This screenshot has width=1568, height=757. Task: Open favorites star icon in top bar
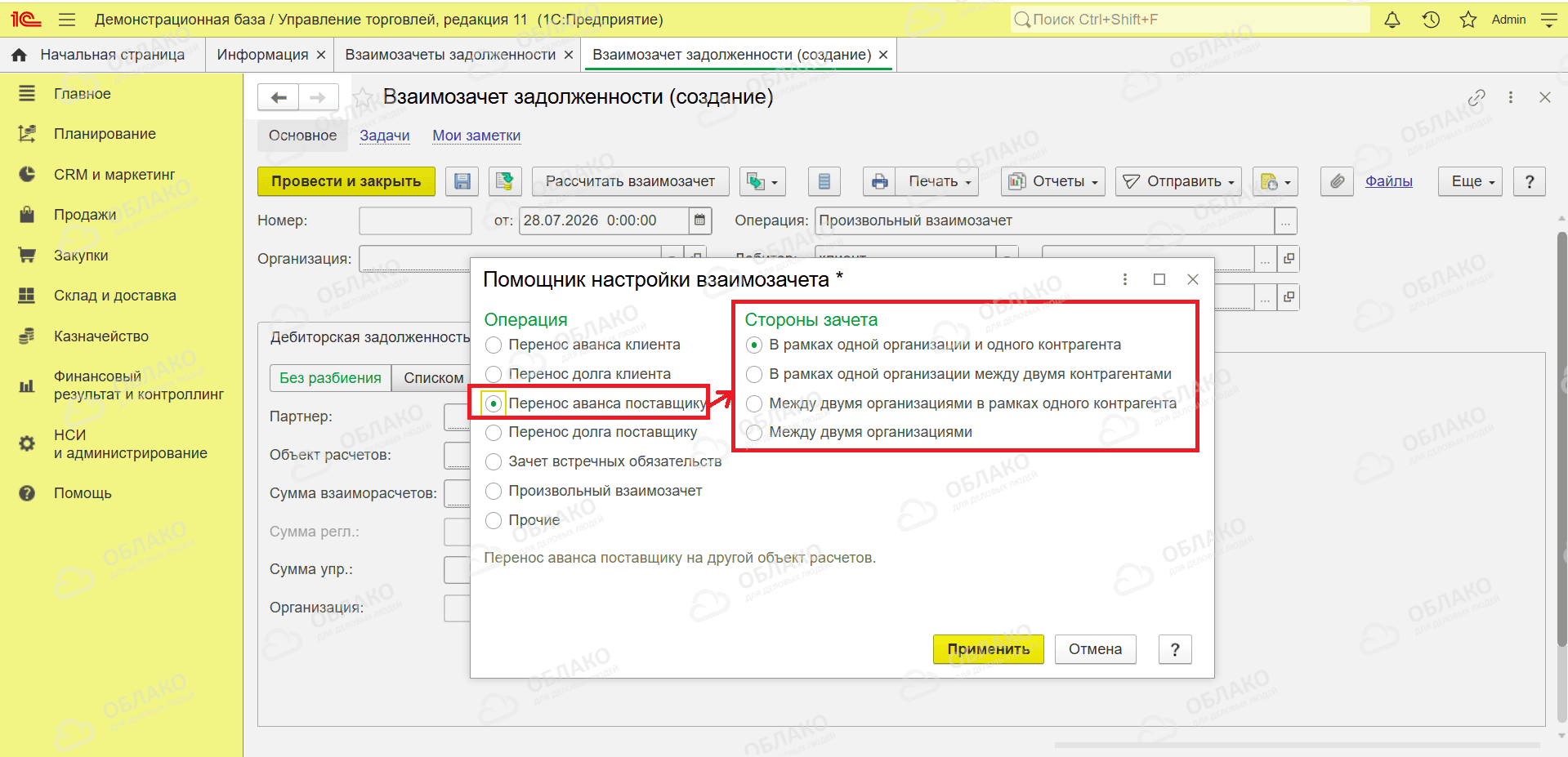pos(1468,20)
